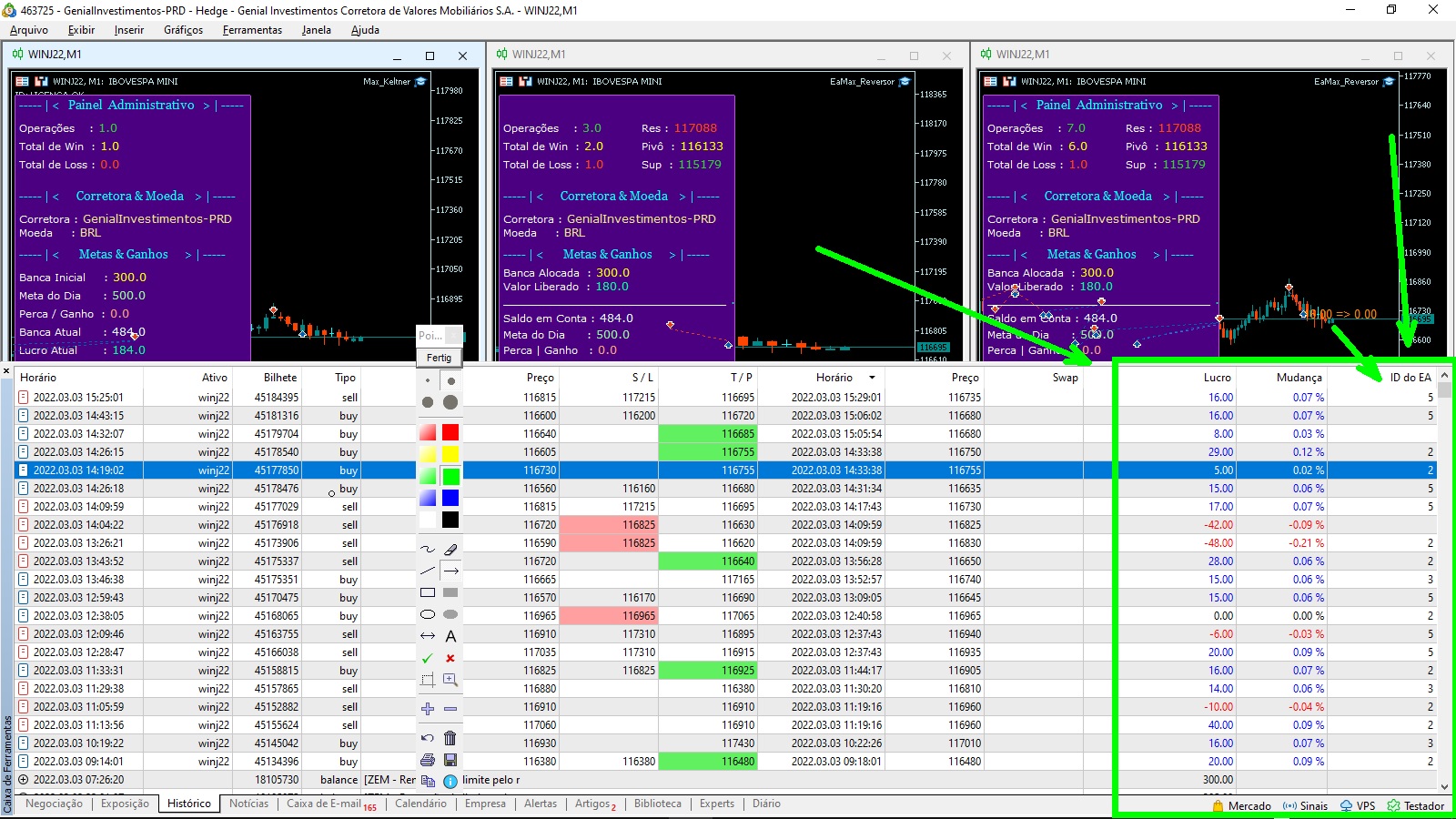Open the Experts tab

[717, 804]
